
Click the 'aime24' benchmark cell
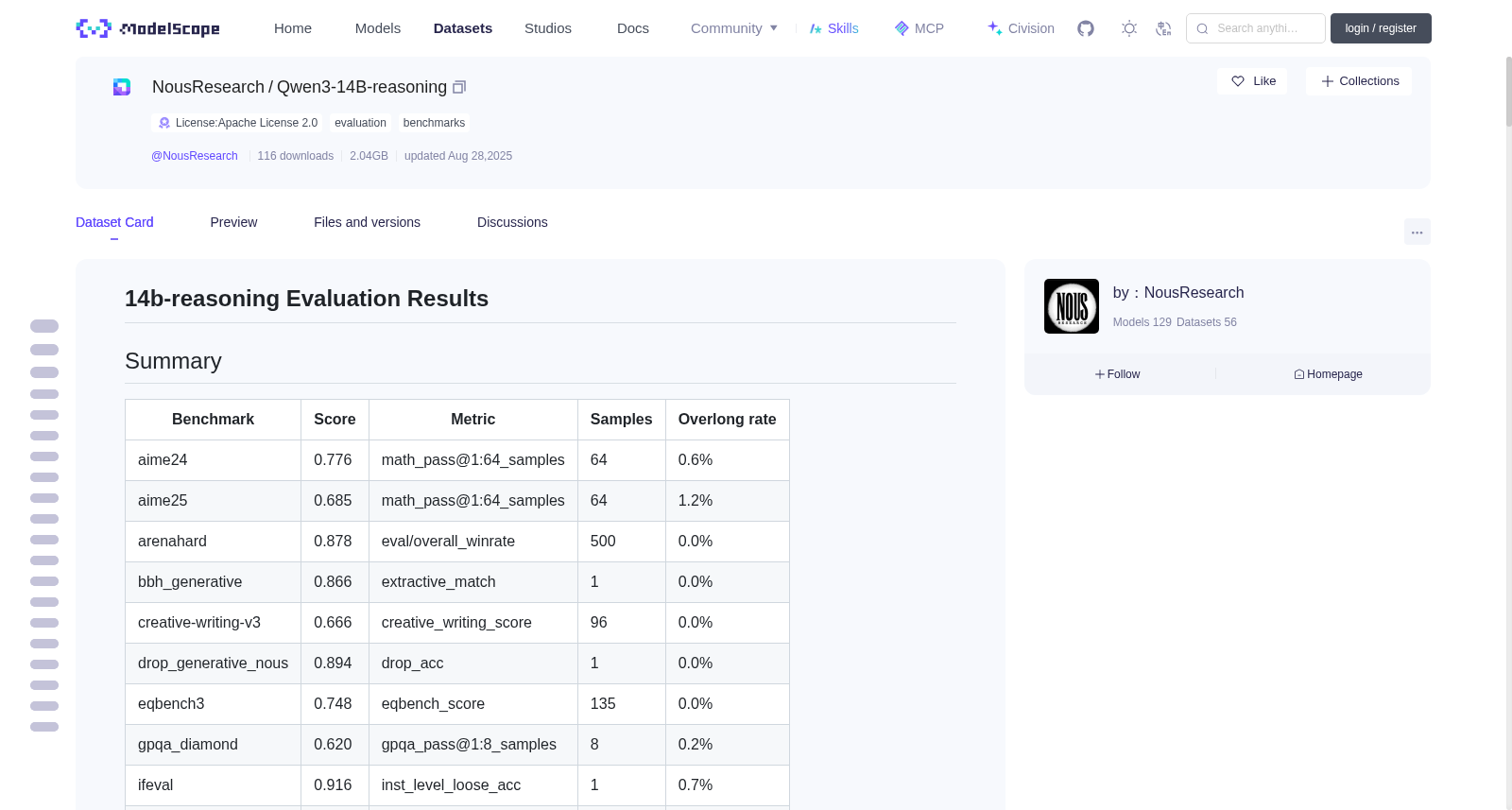pyautogui.click(x=213, y=460)
